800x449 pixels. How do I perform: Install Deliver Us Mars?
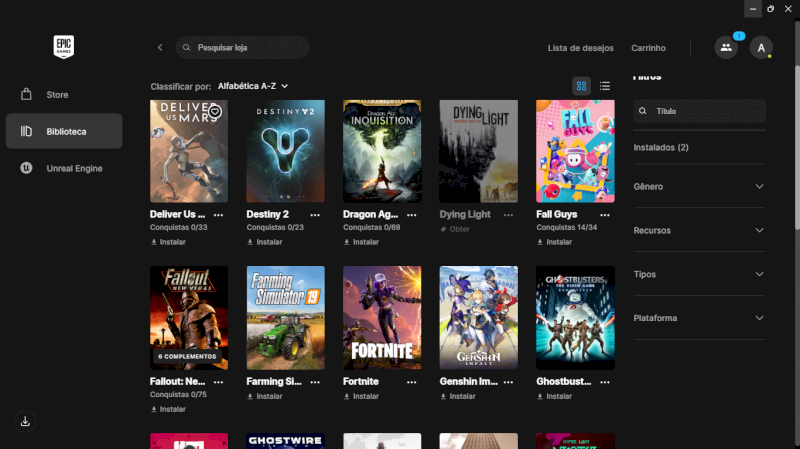(168, 242)
